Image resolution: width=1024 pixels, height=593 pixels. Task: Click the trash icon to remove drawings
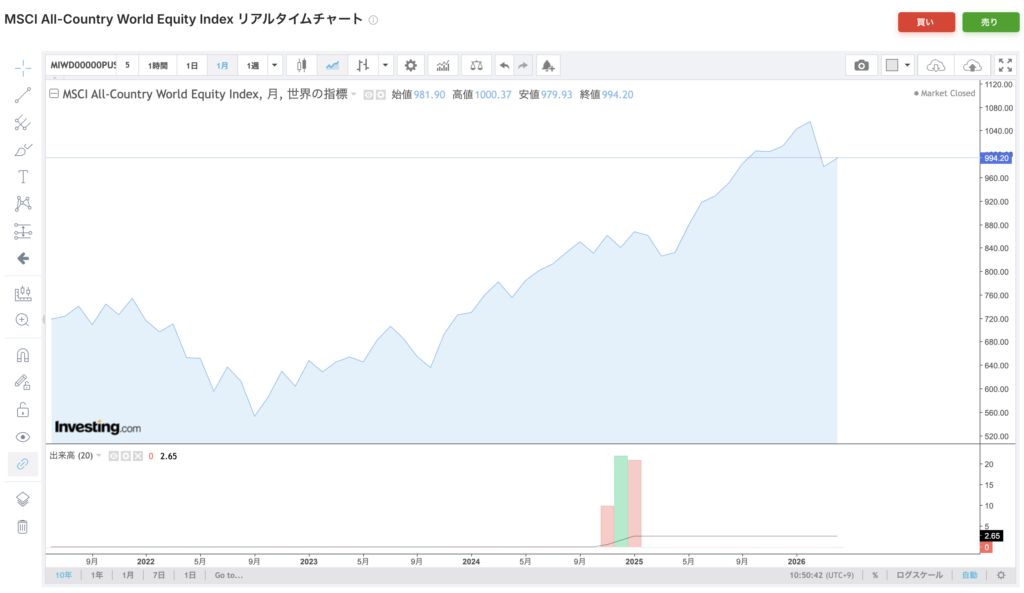pos(23,527)
